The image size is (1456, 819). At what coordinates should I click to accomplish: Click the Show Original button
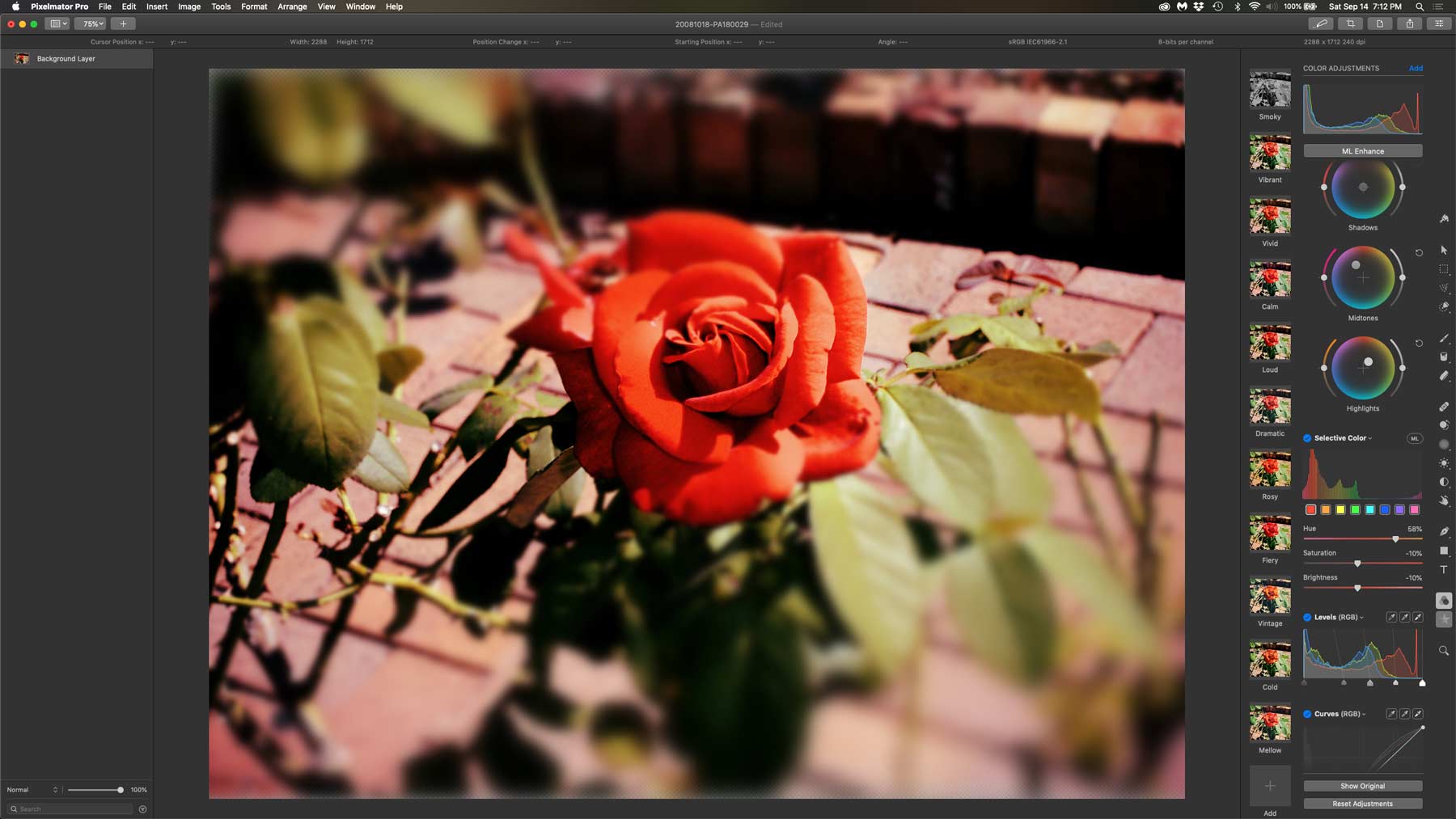click(1363, 786)
